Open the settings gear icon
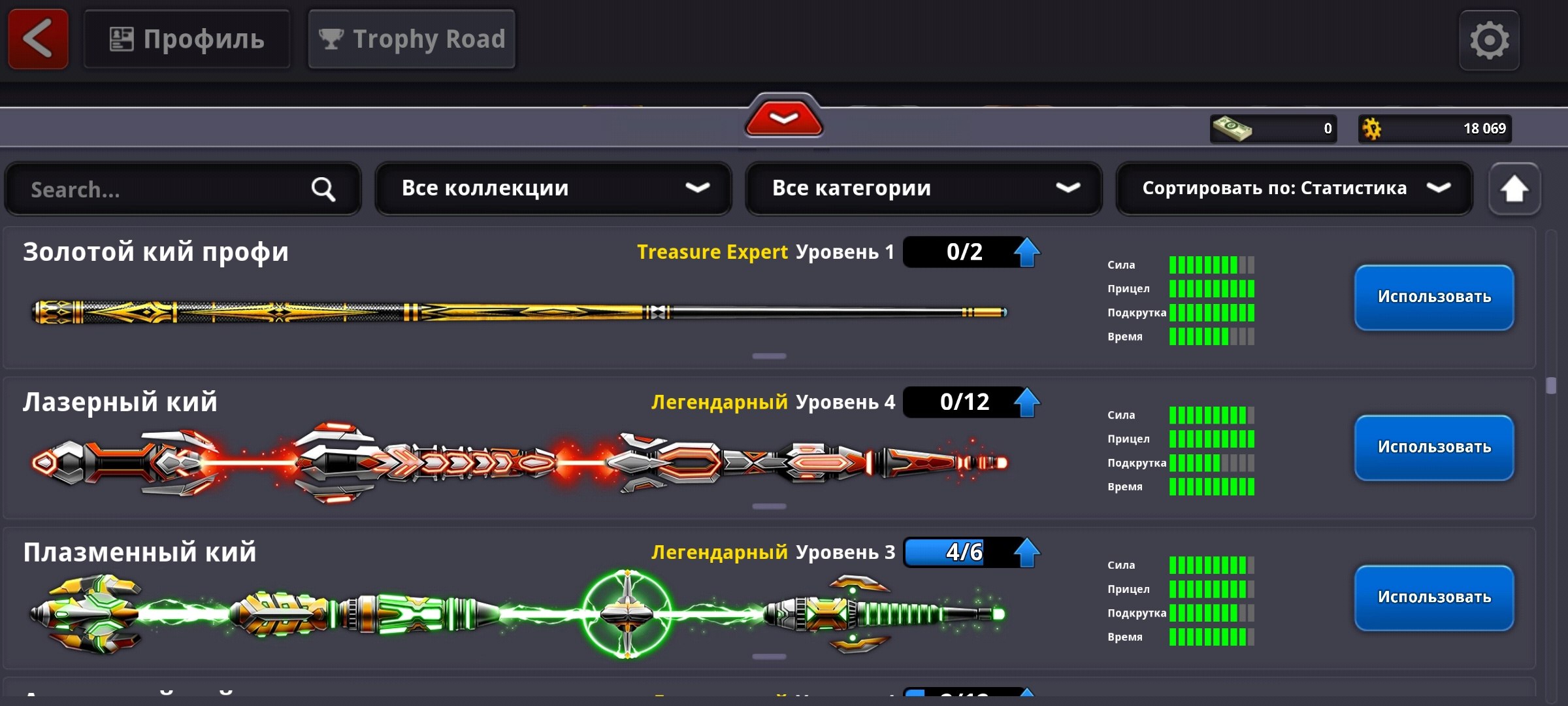The image size is (1568, 706). (x=1489, y=40)
